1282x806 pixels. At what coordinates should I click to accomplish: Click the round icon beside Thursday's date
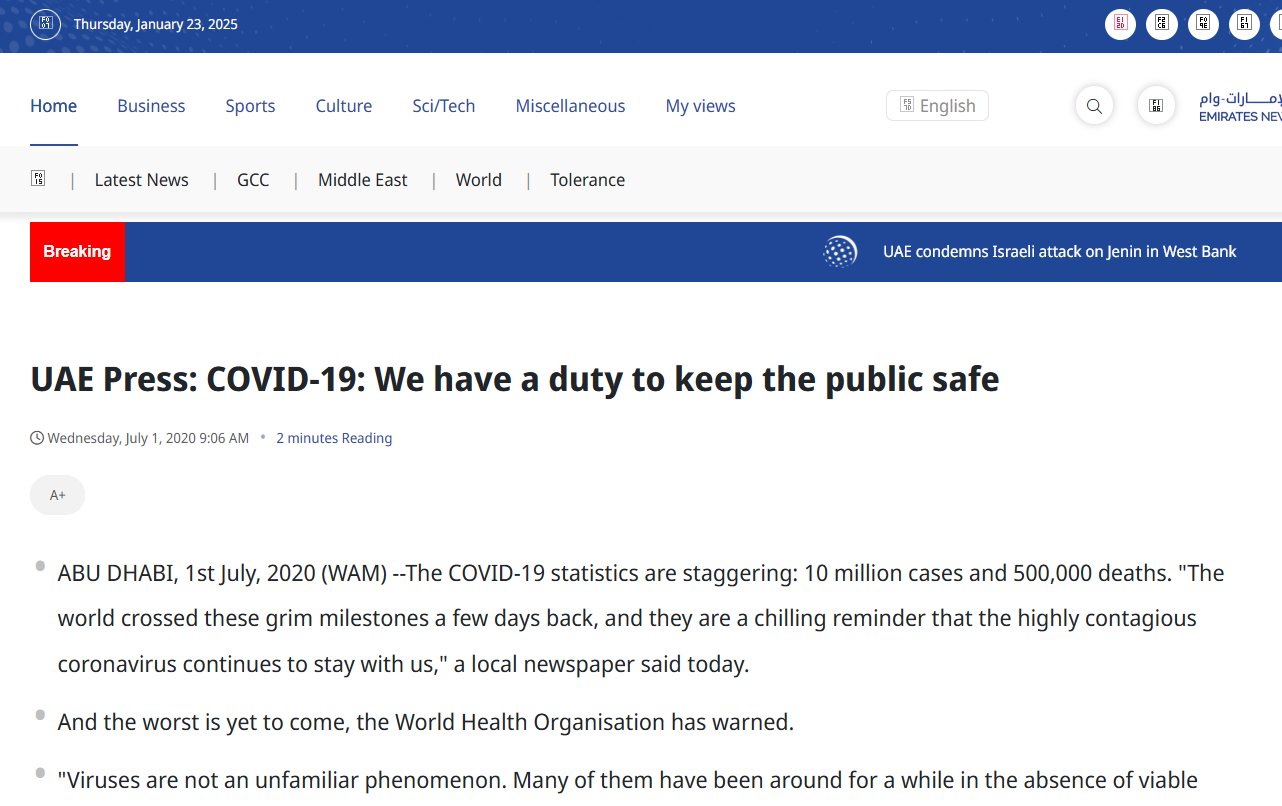[x=45, y=24]
